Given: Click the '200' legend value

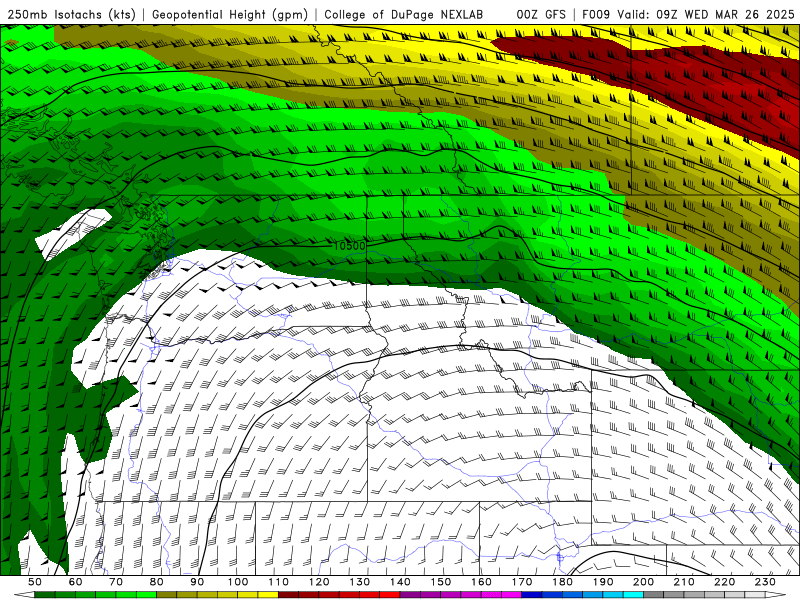Looking at the screenshot, I should (x=644, y=582).
